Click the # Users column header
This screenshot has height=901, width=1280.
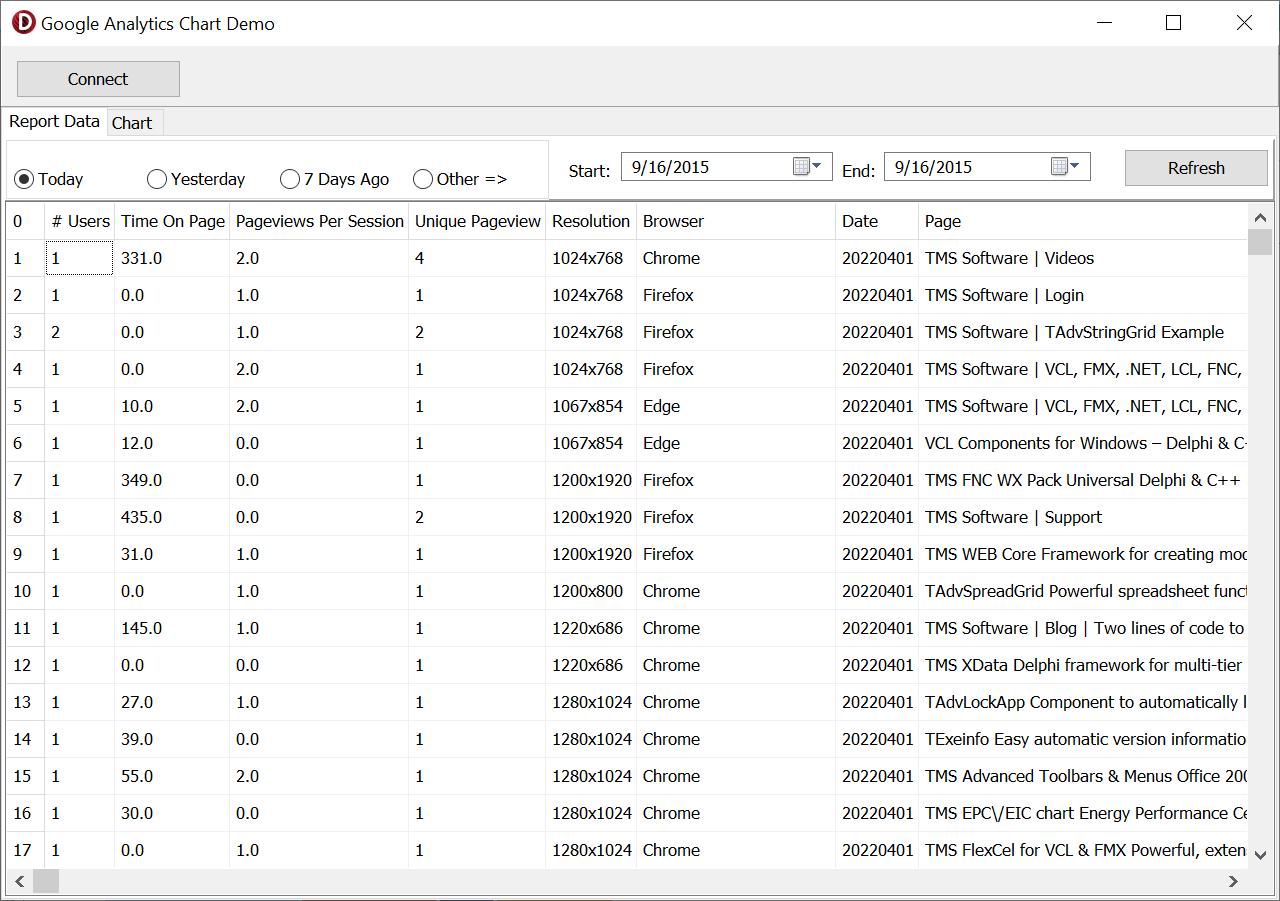coord(80,221)
